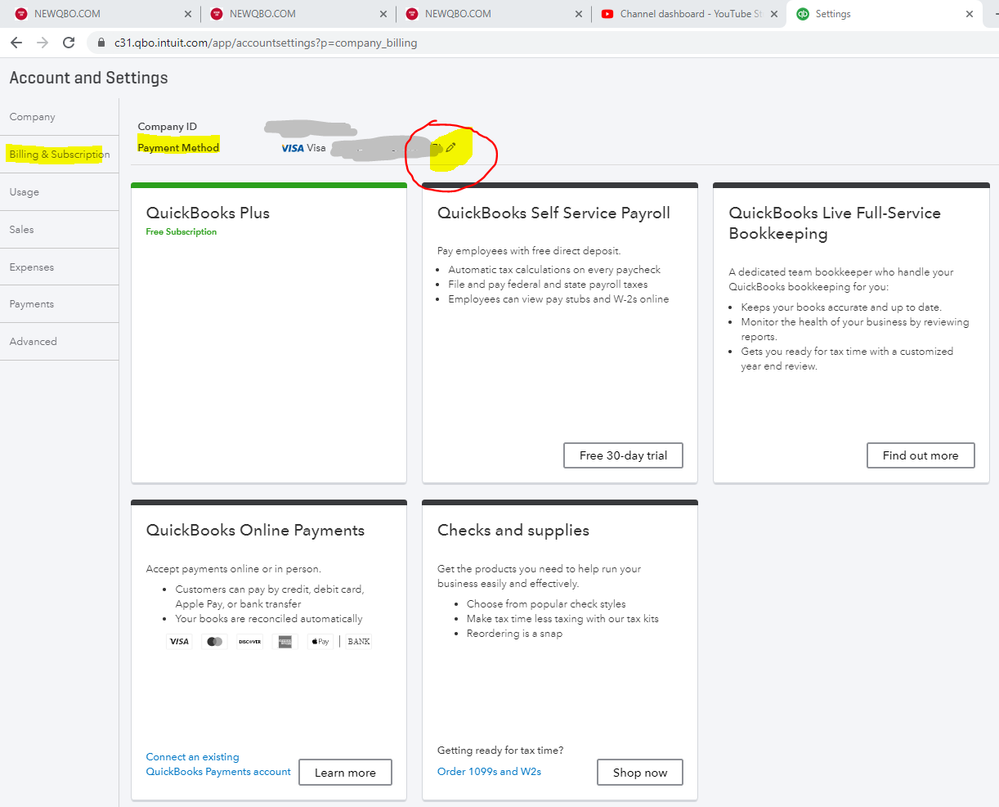Go back using the browser back arrow

(17, 43)
